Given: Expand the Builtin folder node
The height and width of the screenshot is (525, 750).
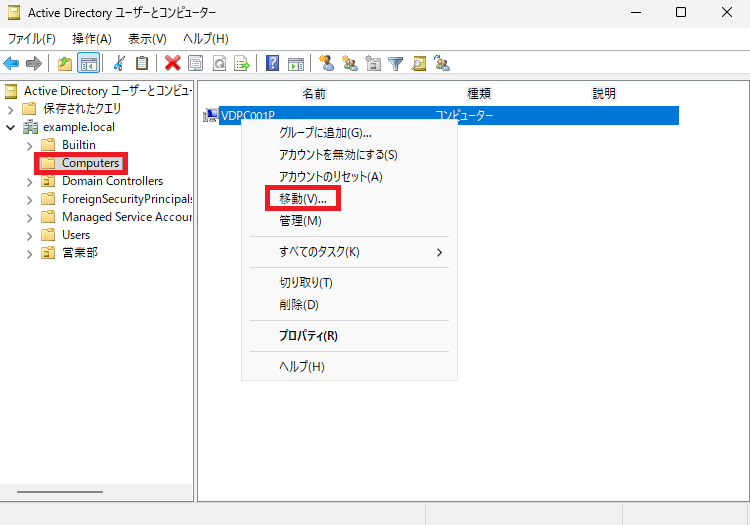Looking at the screenshot, I should click(30, 145).
